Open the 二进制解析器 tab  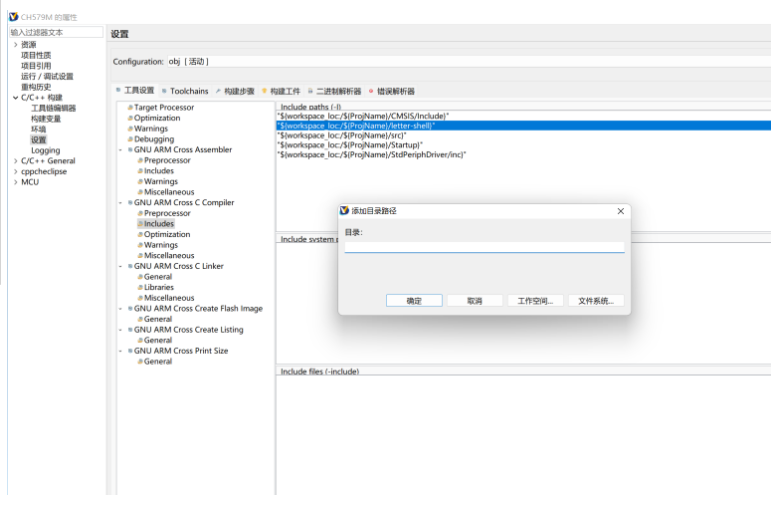click(x=339, y=91)
